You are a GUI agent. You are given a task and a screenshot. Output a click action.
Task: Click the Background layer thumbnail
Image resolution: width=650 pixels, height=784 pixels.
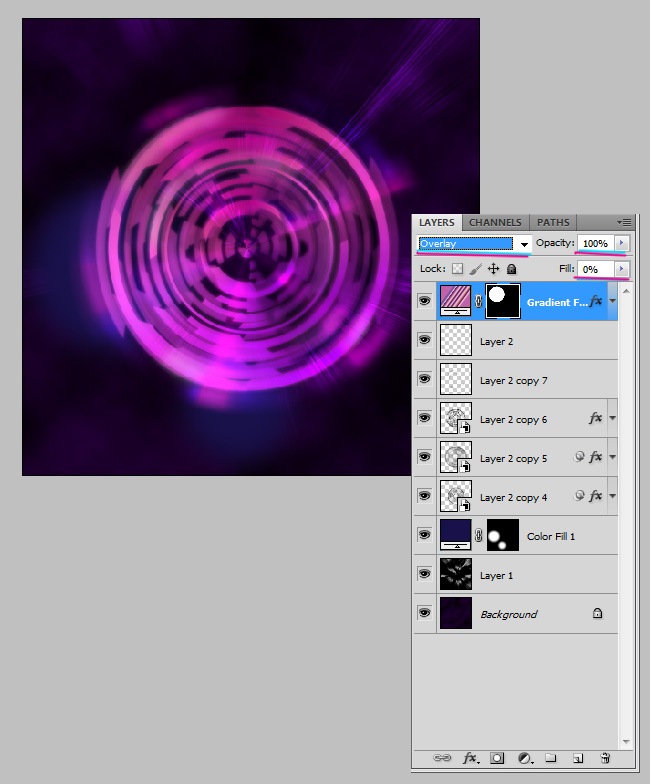click(456, 614)
